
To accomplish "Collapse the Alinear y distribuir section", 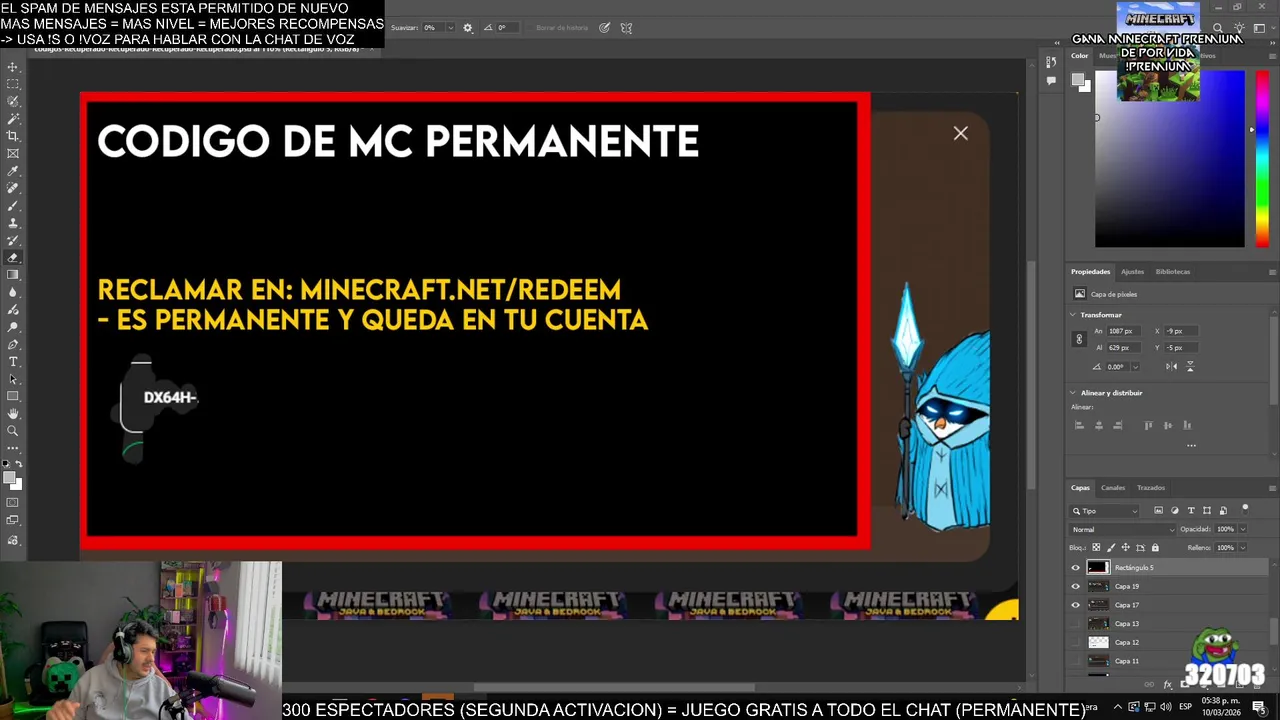I will coord(1073,393).
